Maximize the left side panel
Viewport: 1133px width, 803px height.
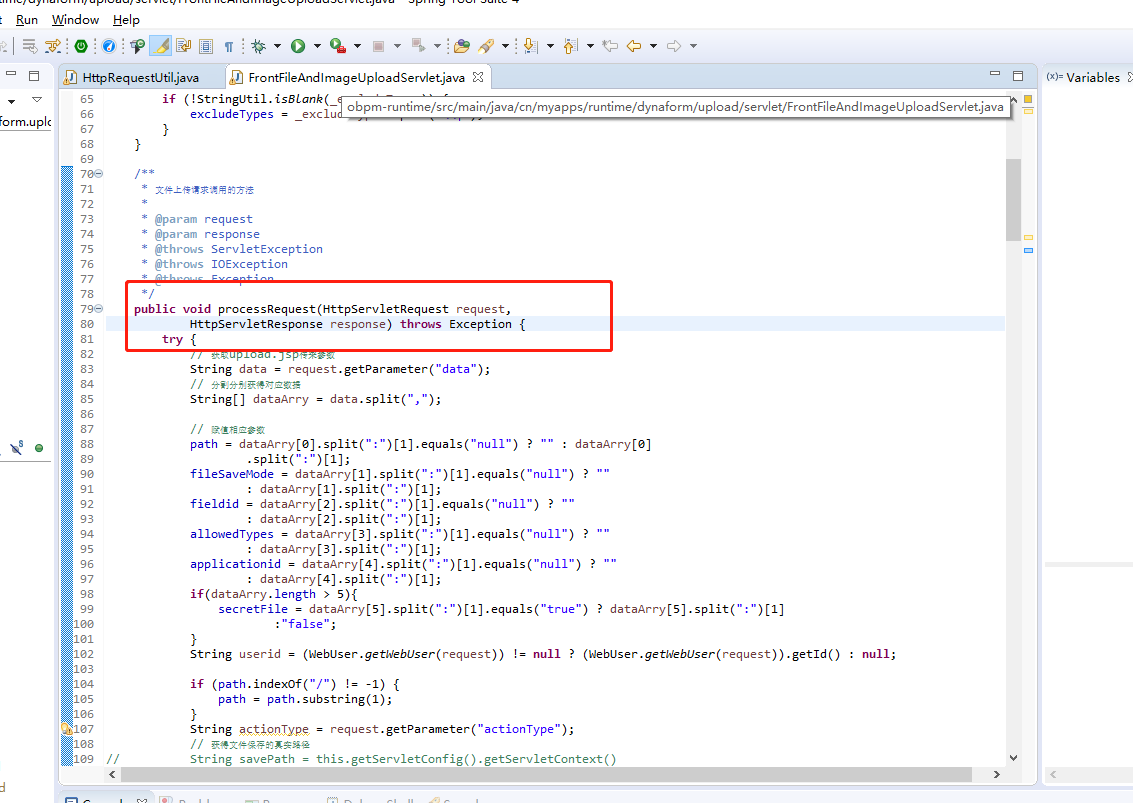(x=34, y=76)
